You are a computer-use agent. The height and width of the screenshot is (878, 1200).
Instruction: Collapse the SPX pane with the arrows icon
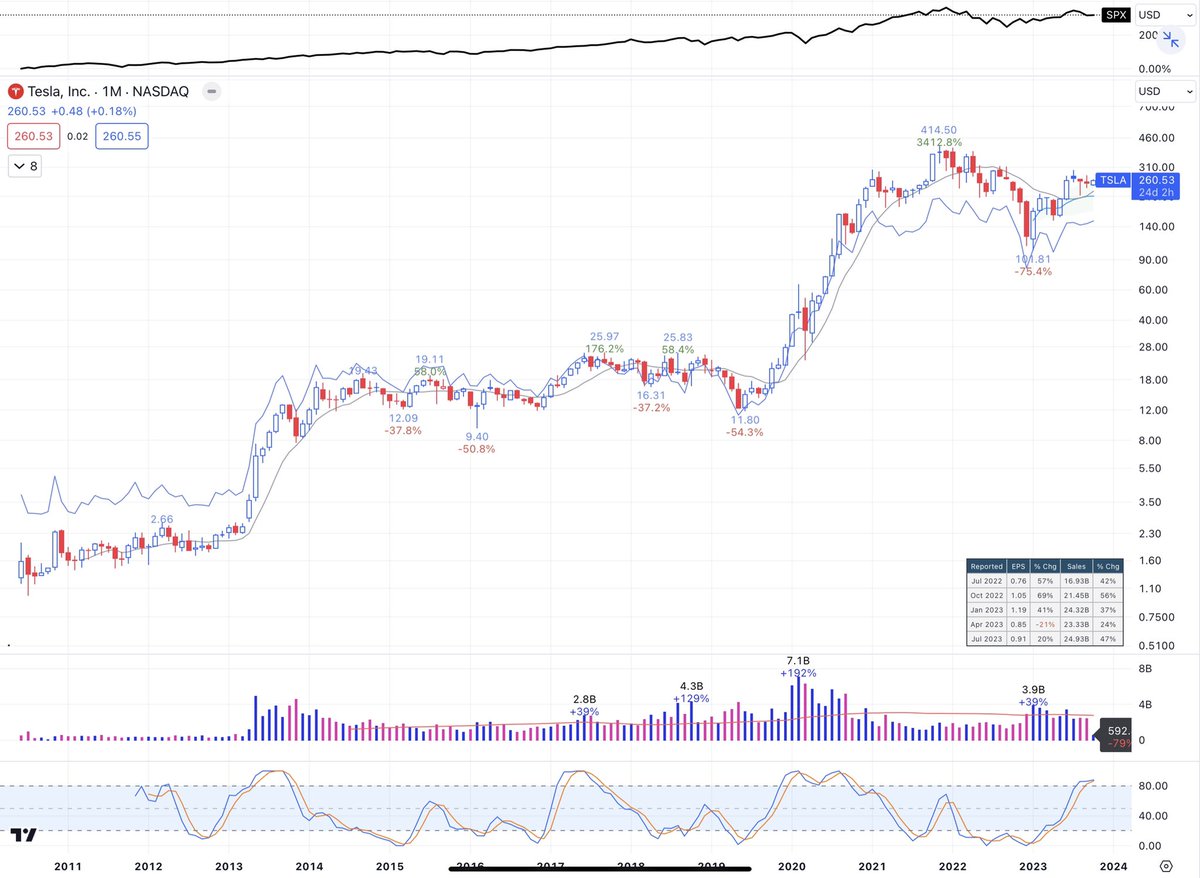click(x=1171, y=40)
